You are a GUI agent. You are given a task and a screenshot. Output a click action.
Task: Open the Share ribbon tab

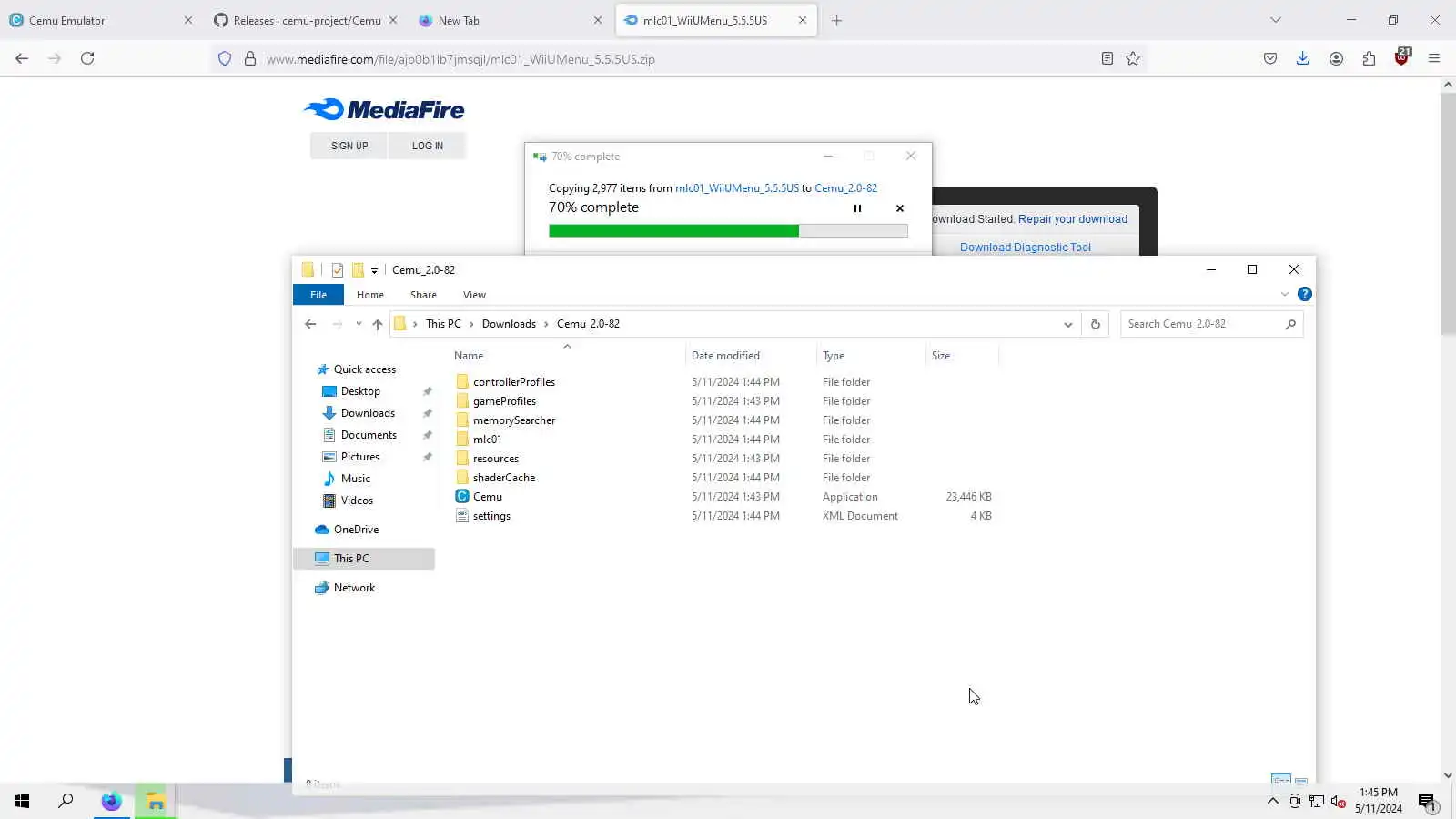click(423, 295)
